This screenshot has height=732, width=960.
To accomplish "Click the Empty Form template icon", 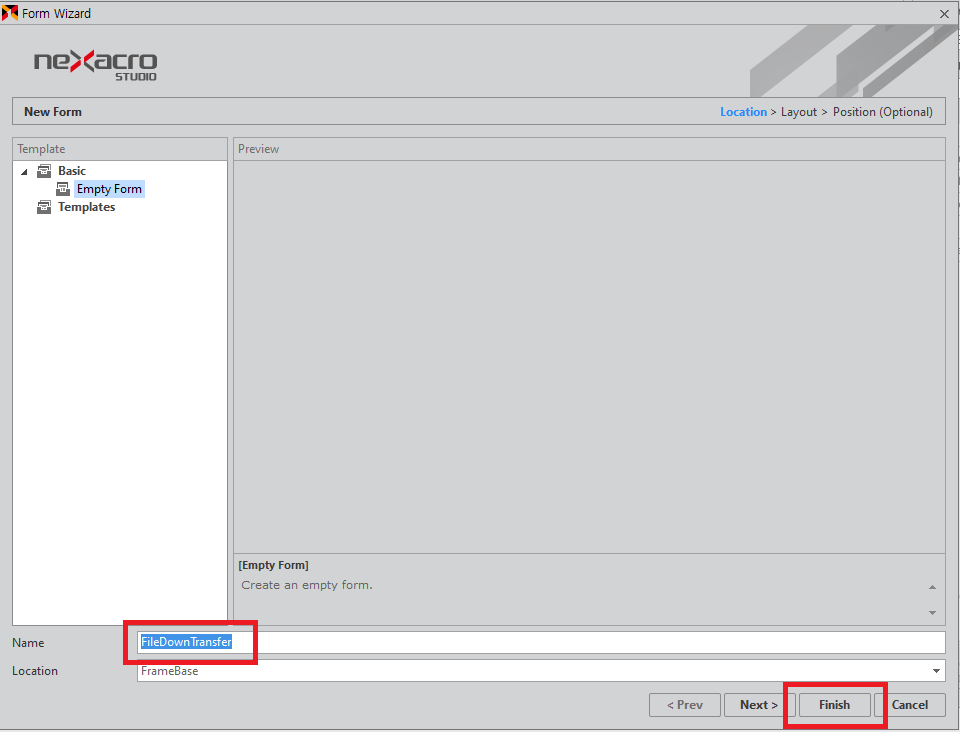I will [63, 189].
